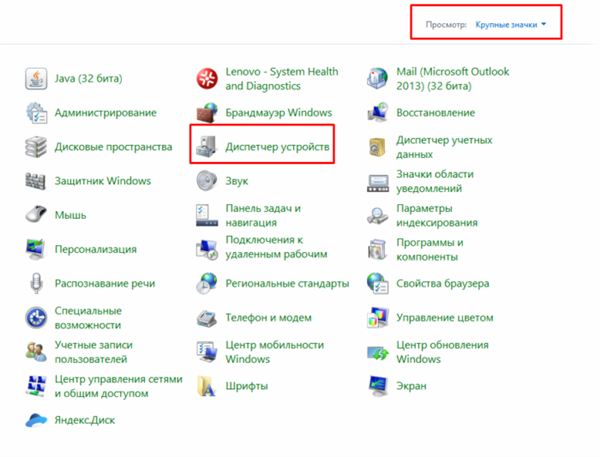Open the Телефон и модем link text

269,318
